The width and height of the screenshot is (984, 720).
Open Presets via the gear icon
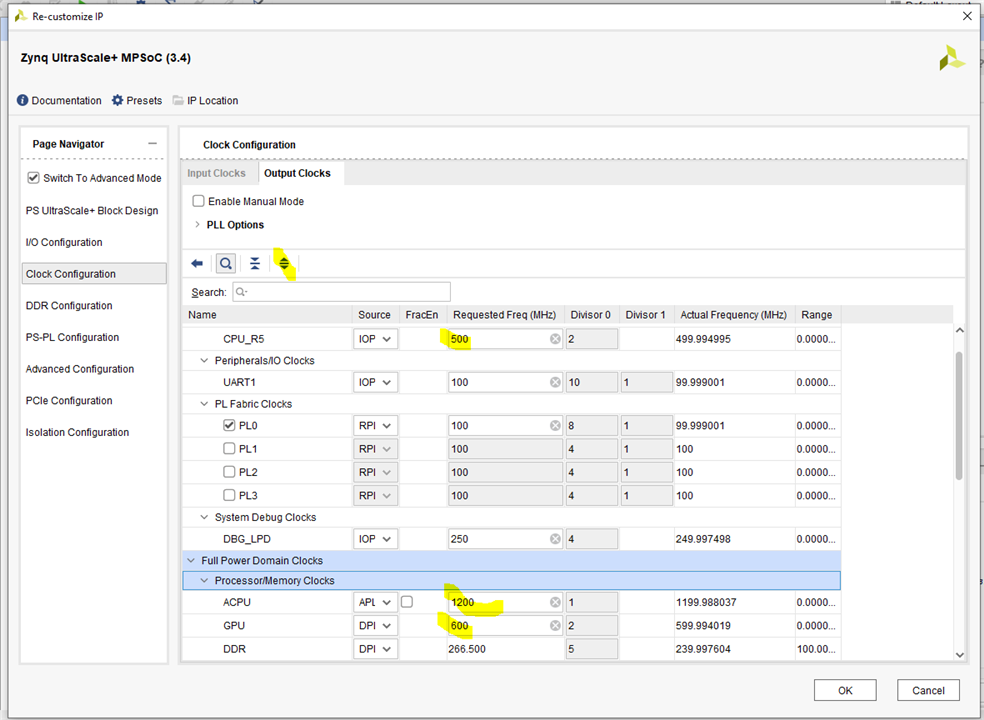click(118, 101)
